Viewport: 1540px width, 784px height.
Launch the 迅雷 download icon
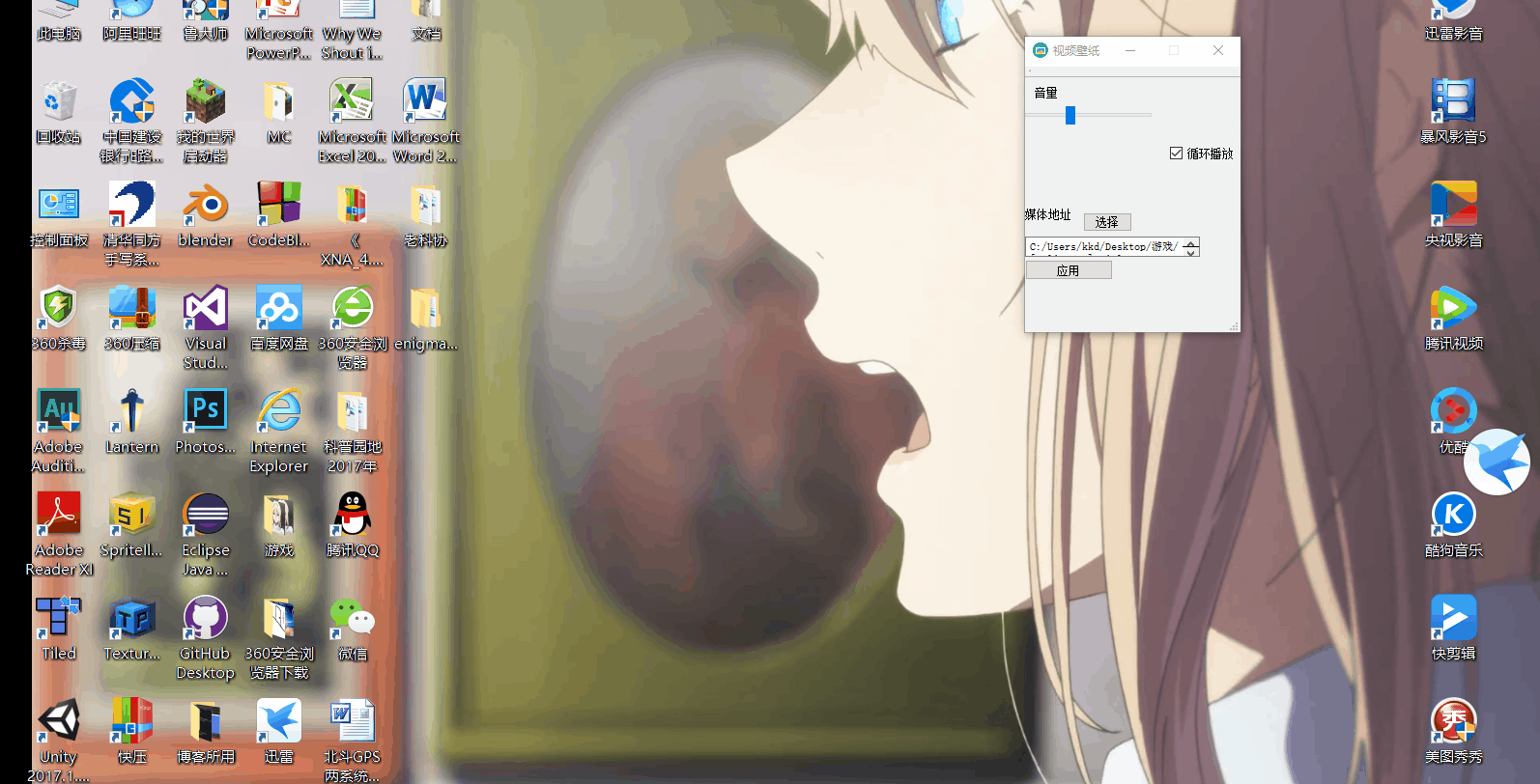279,720
